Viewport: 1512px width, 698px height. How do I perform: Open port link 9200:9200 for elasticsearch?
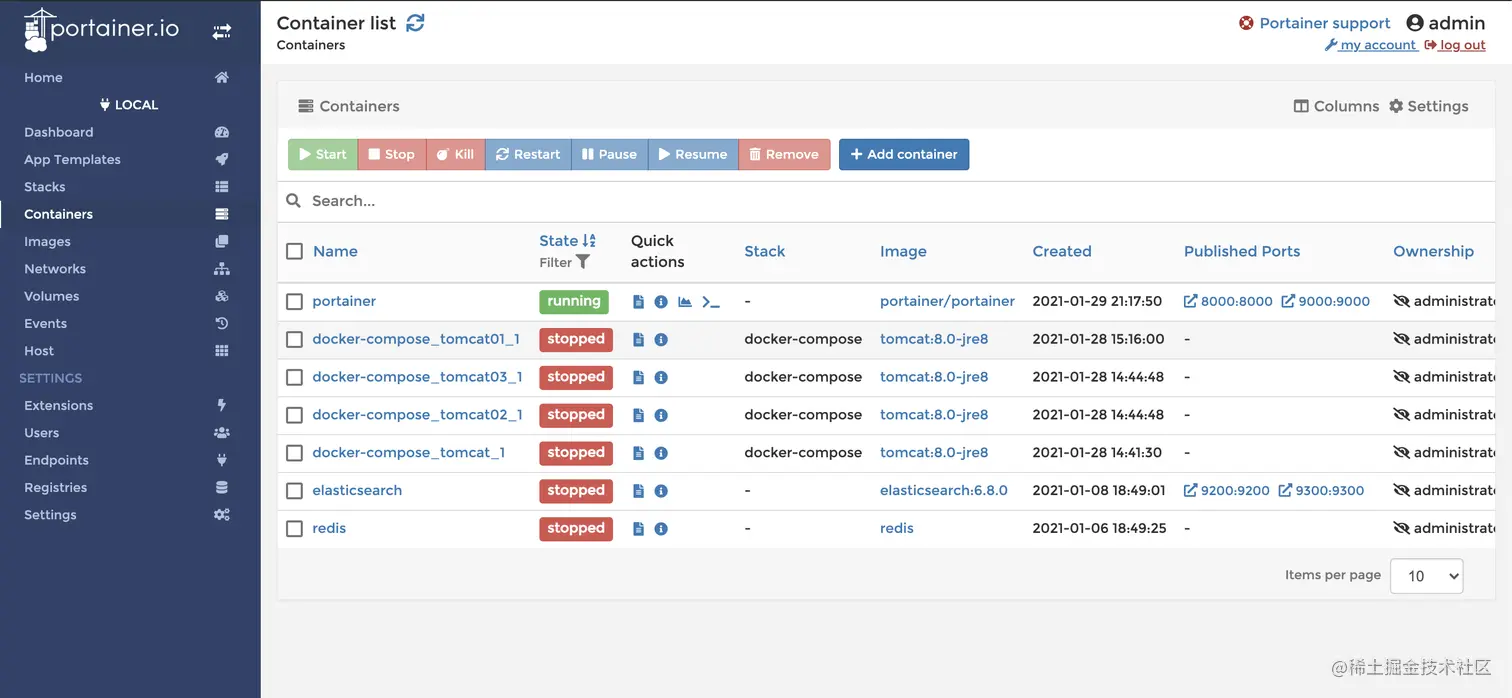(x=1227, y=491)
